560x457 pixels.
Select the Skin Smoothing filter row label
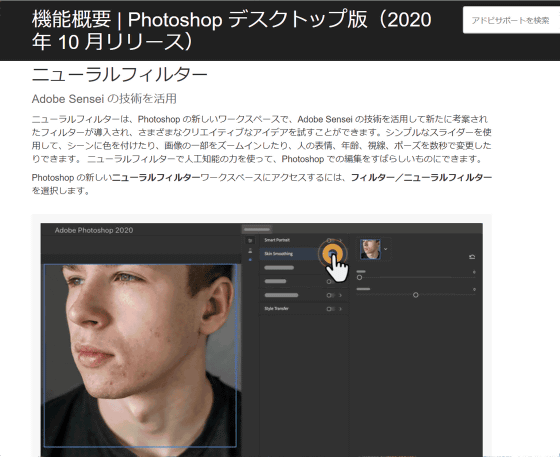click(279, 253)
